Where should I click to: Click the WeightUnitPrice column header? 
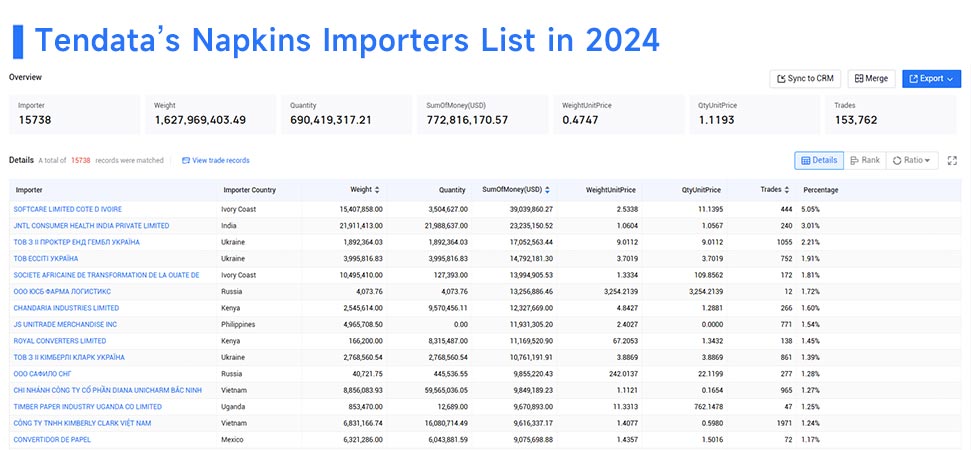(x=611, y=190)
